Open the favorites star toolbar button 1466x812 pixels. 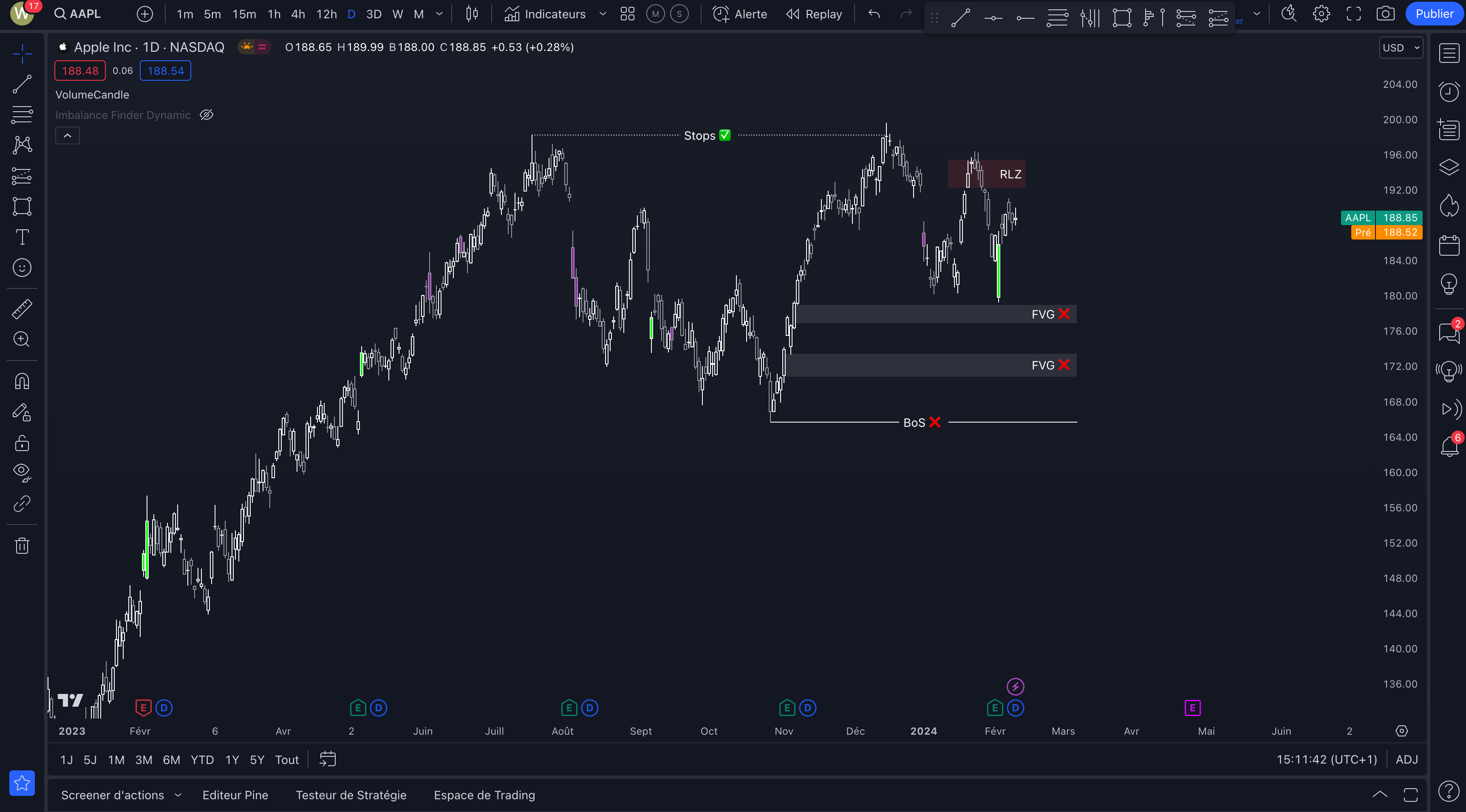coord(22,783)
